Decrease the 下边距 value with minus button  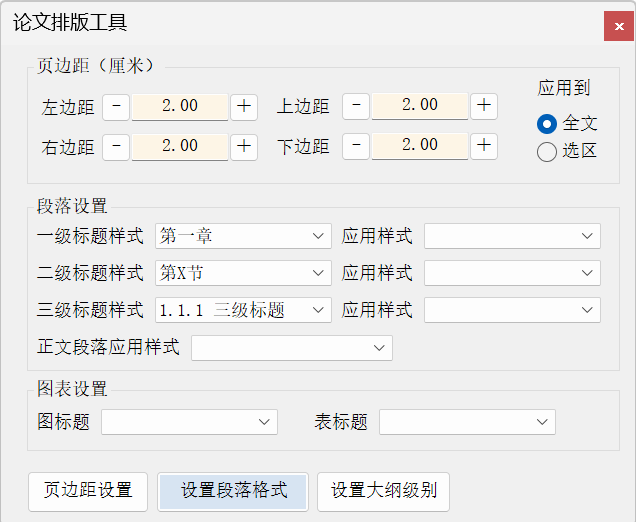(x=356, y=145)
